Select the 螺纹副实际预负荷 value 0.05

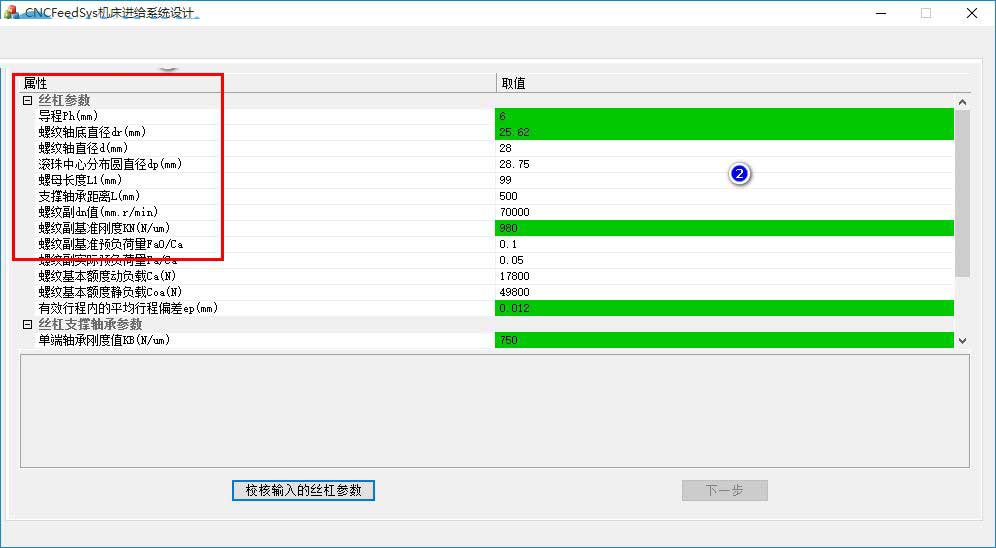[724, 260]
